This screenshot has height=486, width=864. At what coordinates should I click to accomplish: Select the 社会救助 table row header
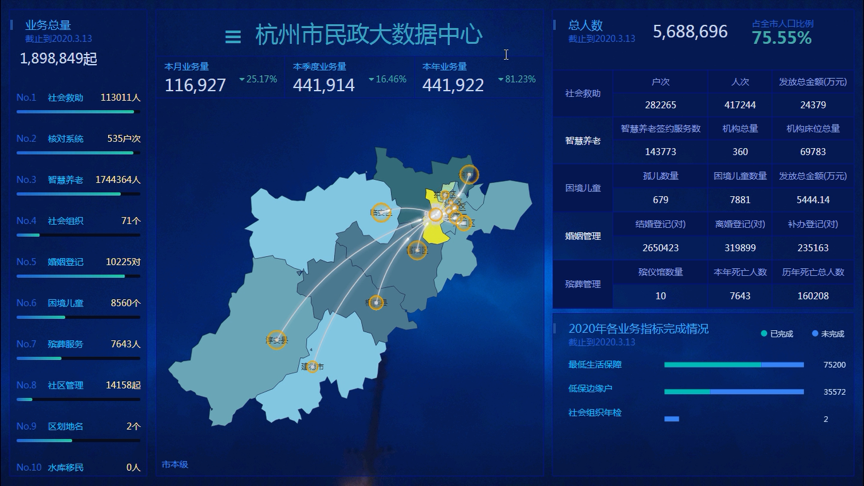tap(582, 93)
